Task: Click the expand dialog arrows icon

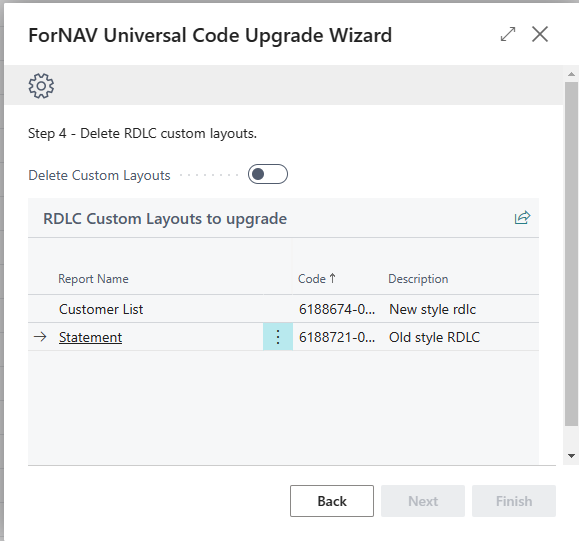Action: tap(508, 34)
